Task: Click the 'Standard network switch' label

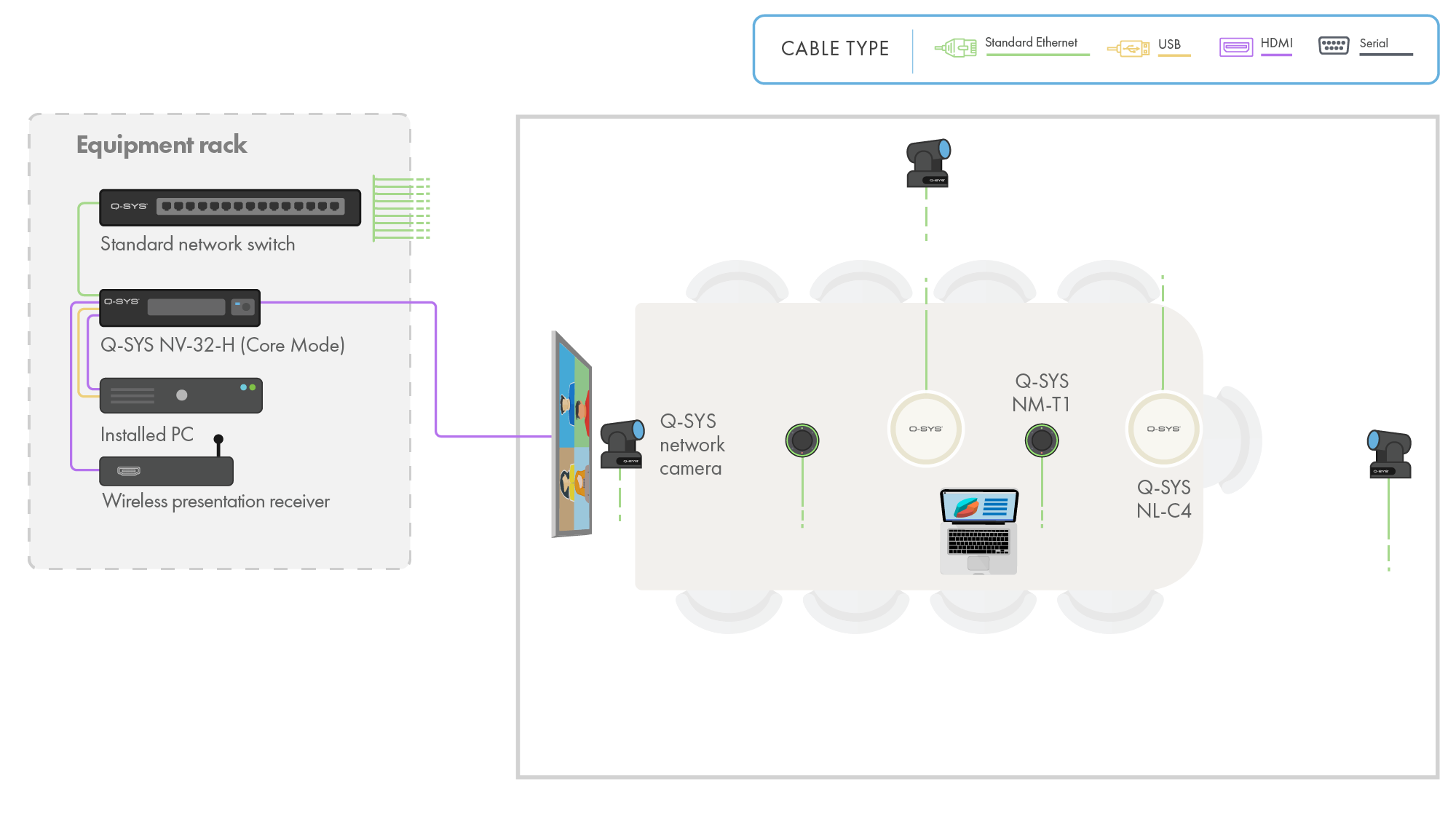Action: click(198, 244)
